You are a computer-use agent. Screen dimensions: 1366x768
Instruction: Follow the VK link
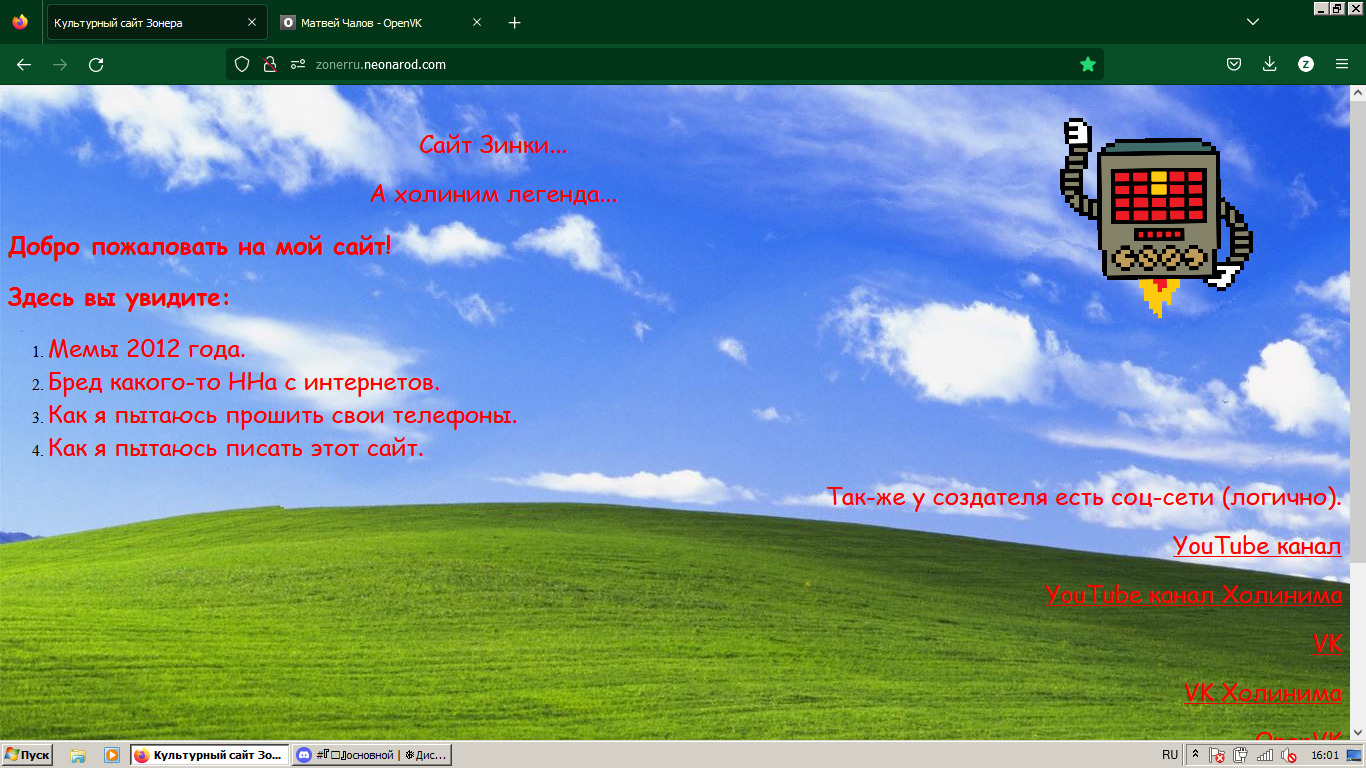point(1327,643)
